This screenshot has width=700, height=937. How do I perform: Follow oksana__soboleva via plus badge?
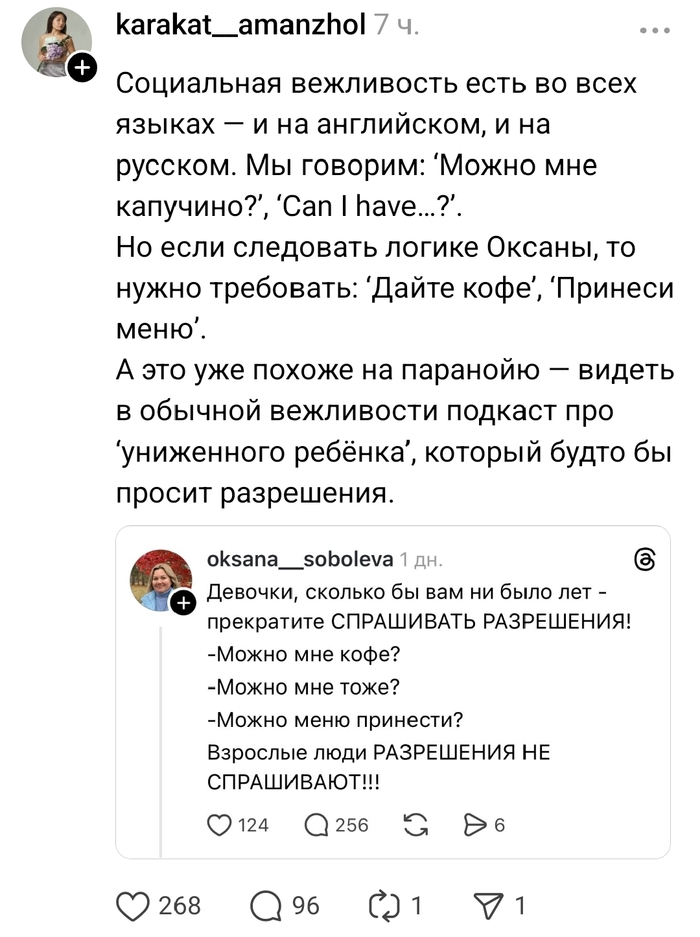pos(184,603)
